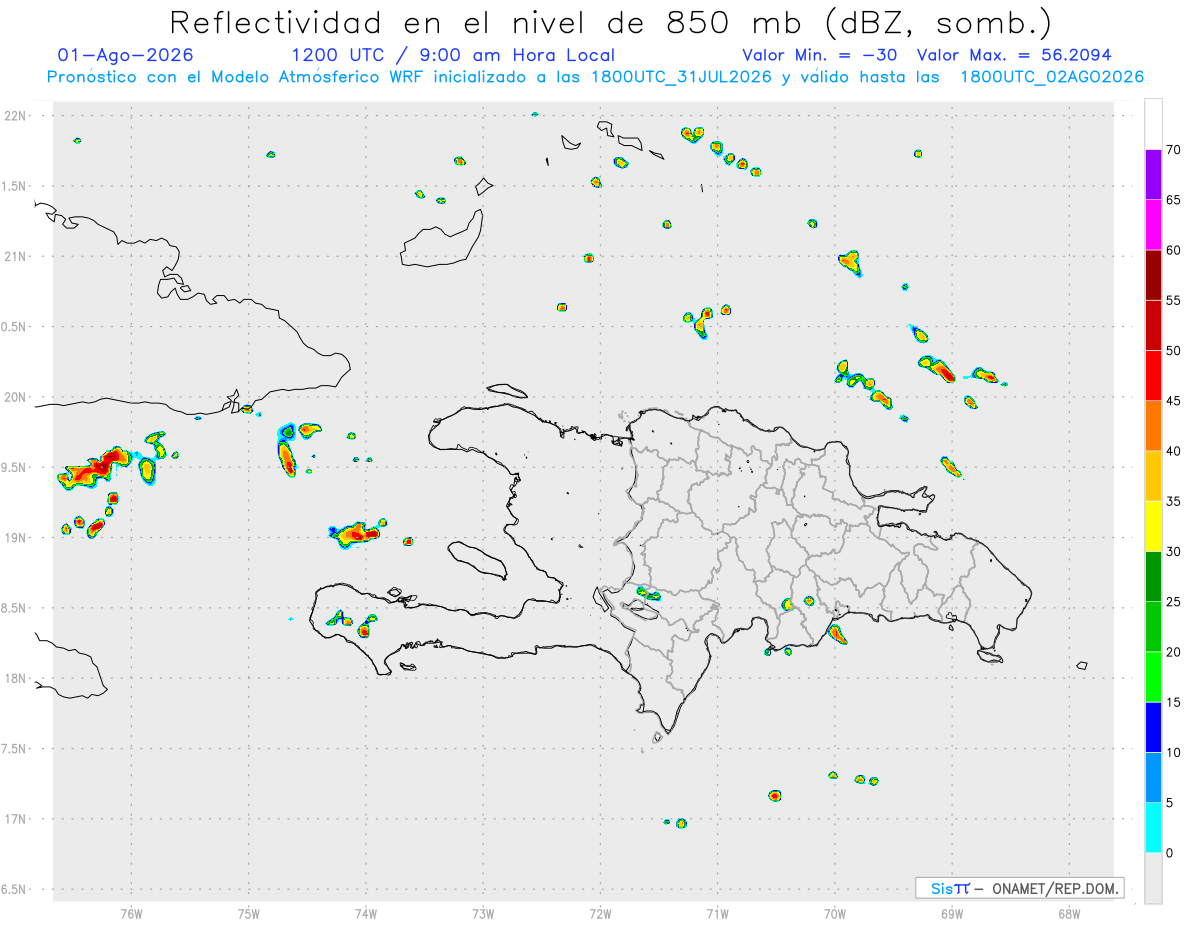The height and width of the screenshot is (927, 1200).
Task: Click the red 50–55 dBZ color band
Action: point(1153,325)
